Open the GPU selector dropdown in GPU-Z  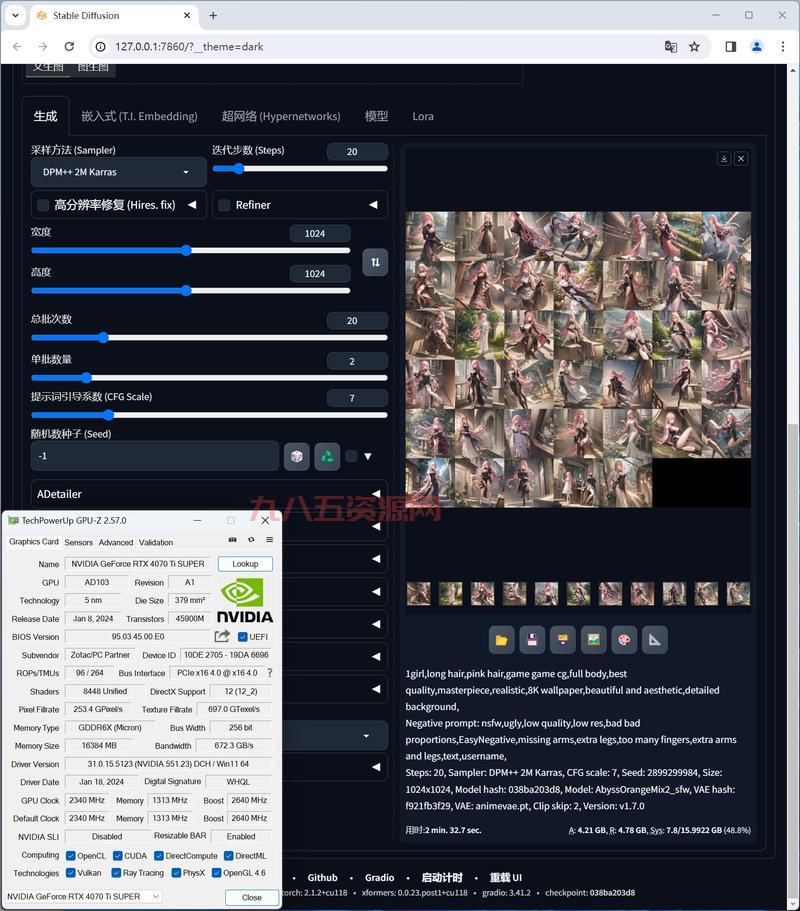tap(83, 896)
